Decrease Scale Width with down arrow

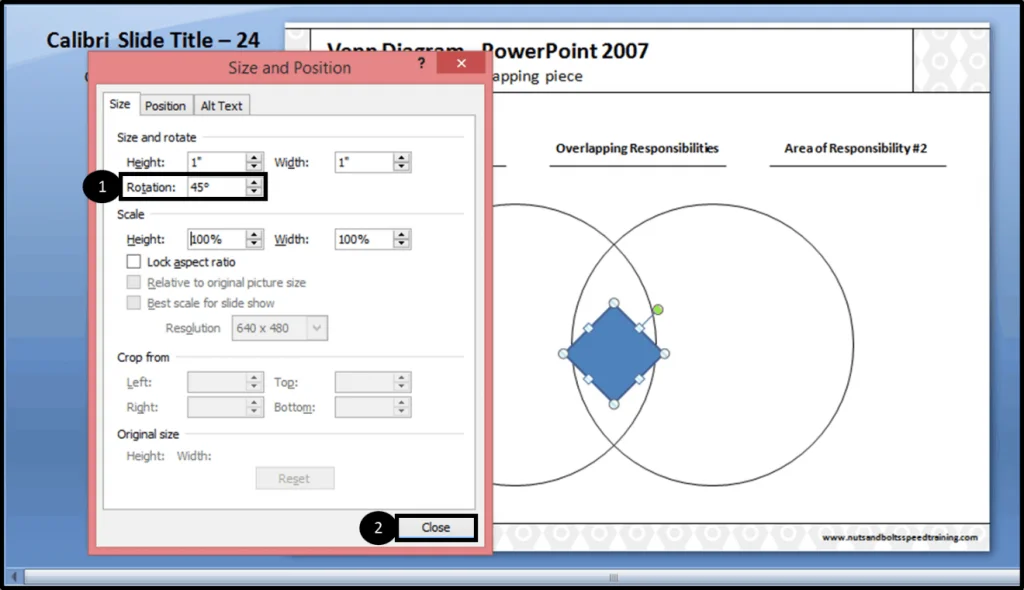coord(402,244)
